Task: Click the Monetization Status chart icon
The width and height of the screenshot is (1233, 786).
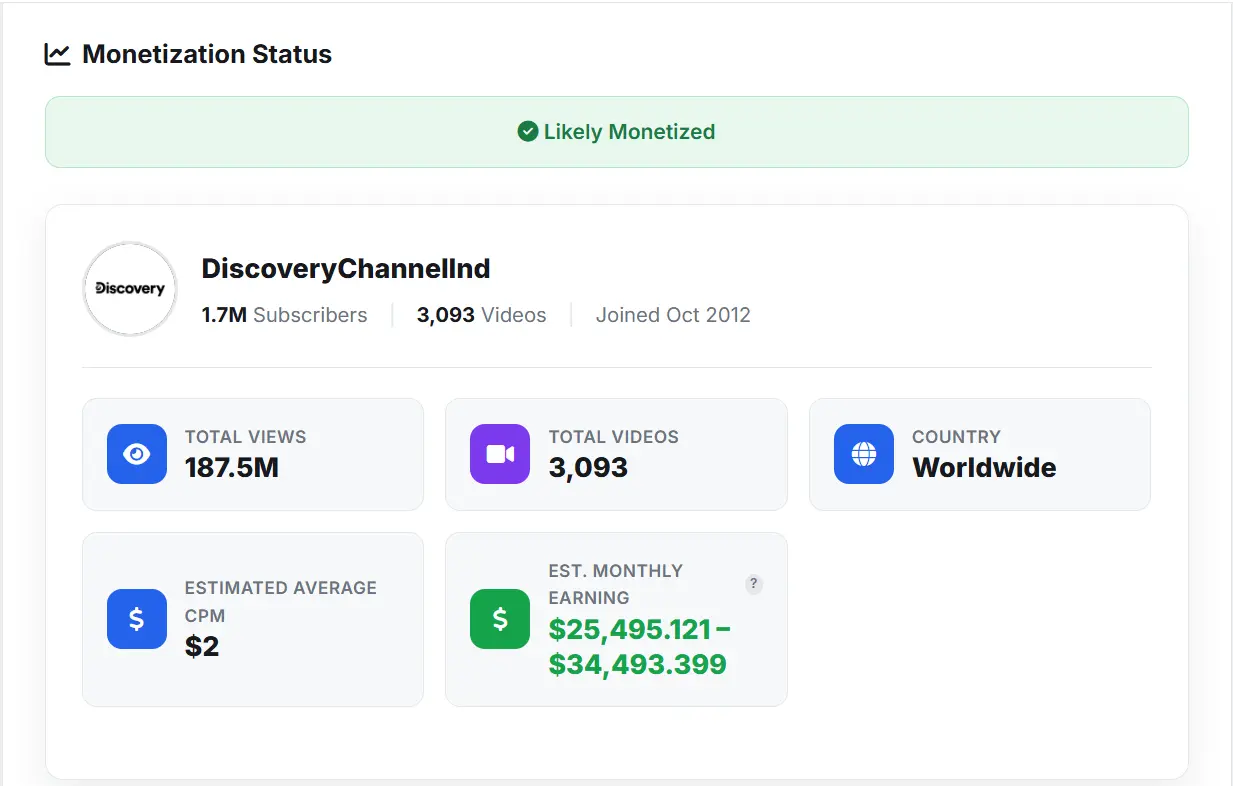Action: [x=58, y=54]
